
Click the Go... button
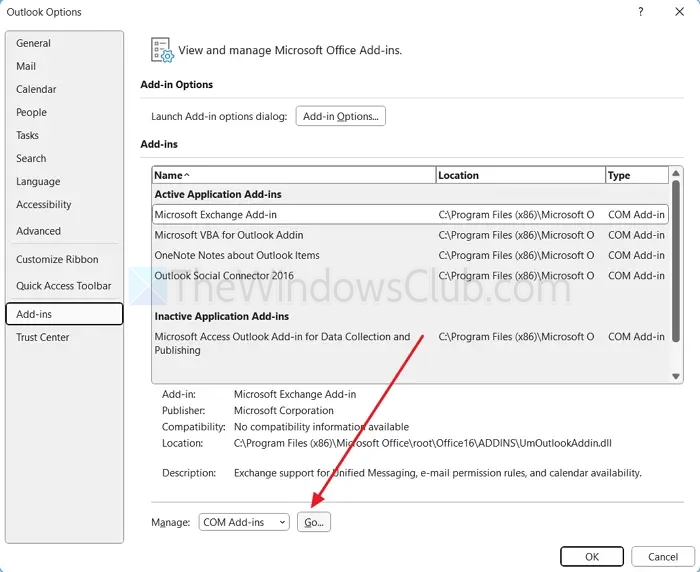pyautogui.click(x=314, y=522)
